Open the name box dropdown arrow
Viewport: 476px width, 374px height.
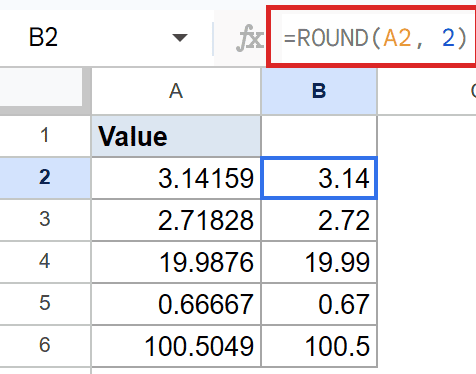(x=180, y=38)
